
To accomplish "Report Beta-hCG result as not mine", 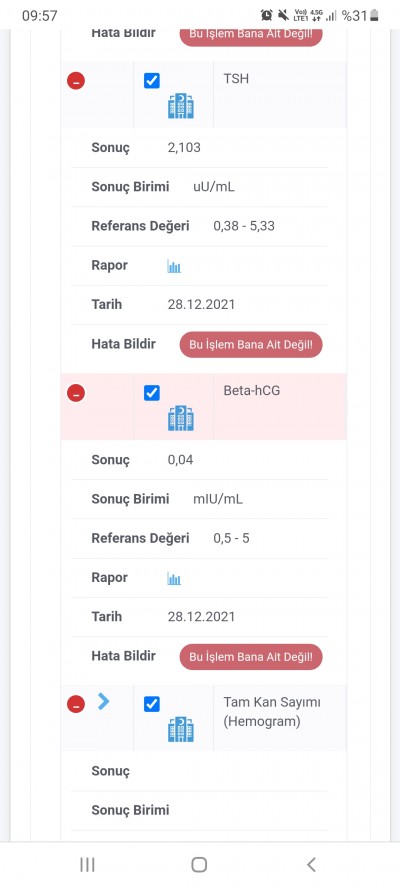I will [251, 657].
